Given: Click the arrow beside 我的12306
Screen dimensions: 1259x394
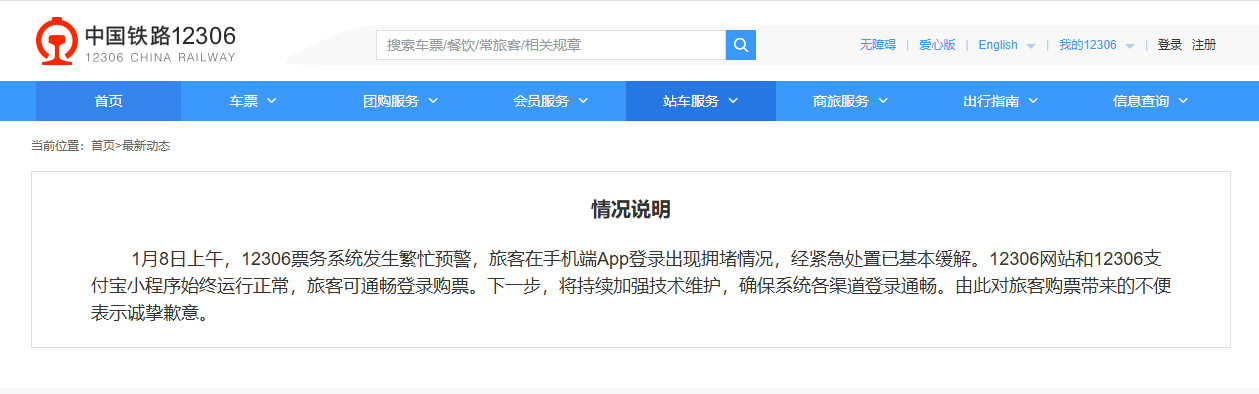Looking at the screenshot, I should [x=1130, y=46].
